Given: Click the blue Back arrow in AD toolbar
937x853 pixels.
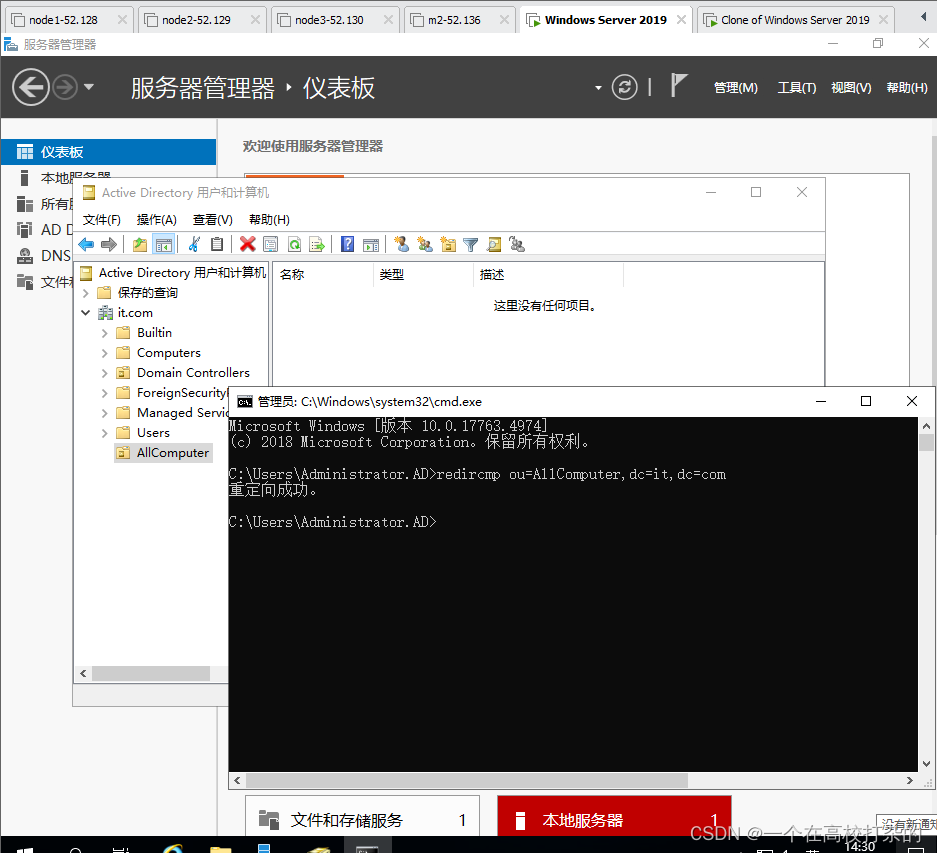Looking at the screenshot, I should click(x=87, y=244).
